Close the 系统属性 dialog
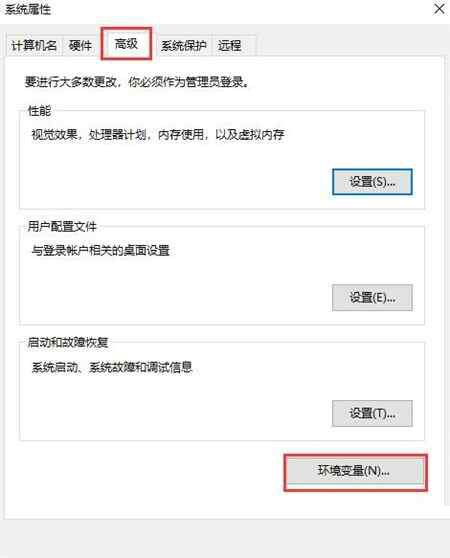 coord(439,9)
